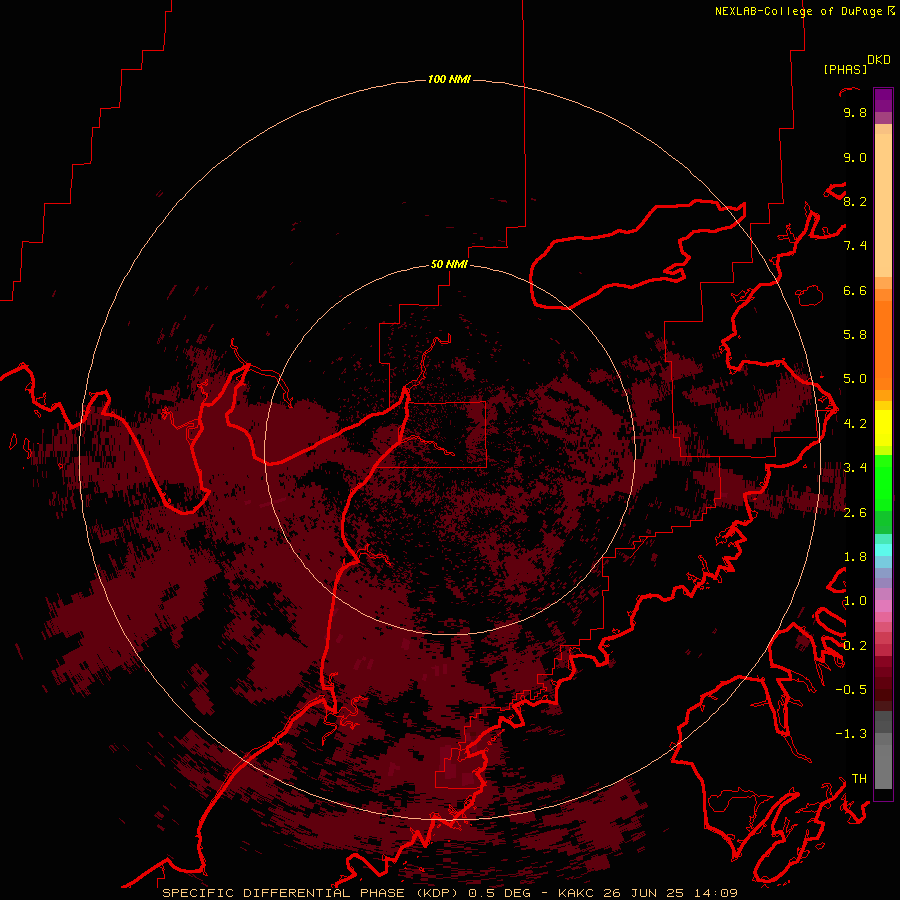
Task: Pick the pink swatch of the colorbar
Action: [x=883, y=606]
